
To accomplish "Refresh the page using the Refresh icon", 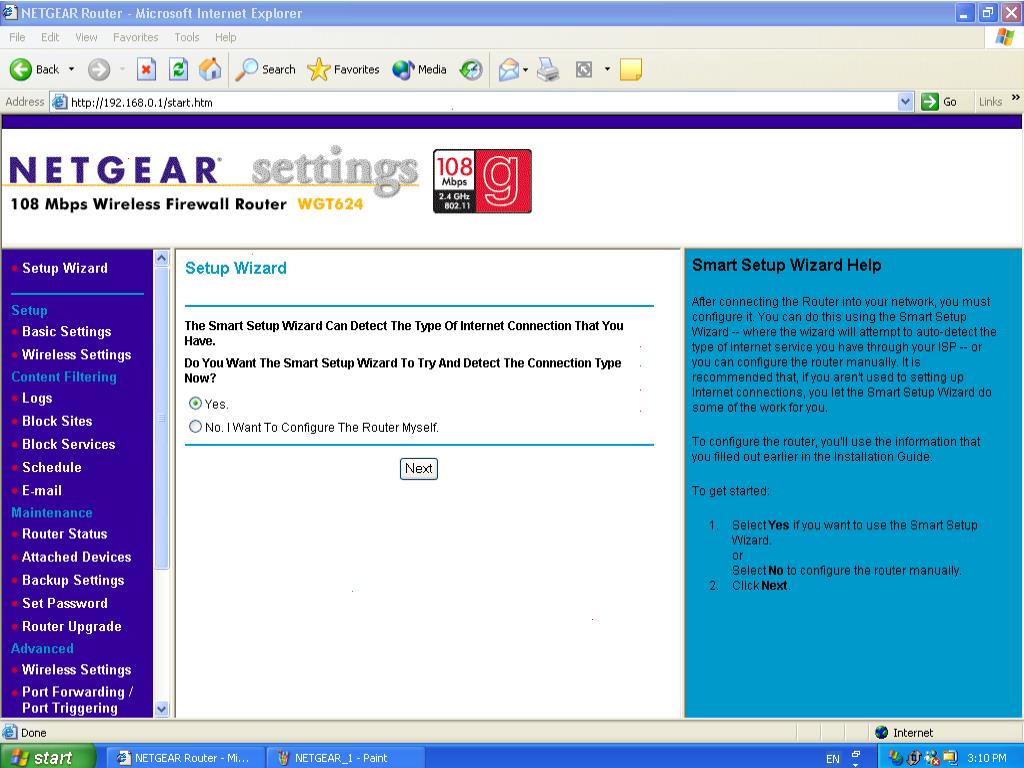I will pyautogui.click(x=178, y=69).
